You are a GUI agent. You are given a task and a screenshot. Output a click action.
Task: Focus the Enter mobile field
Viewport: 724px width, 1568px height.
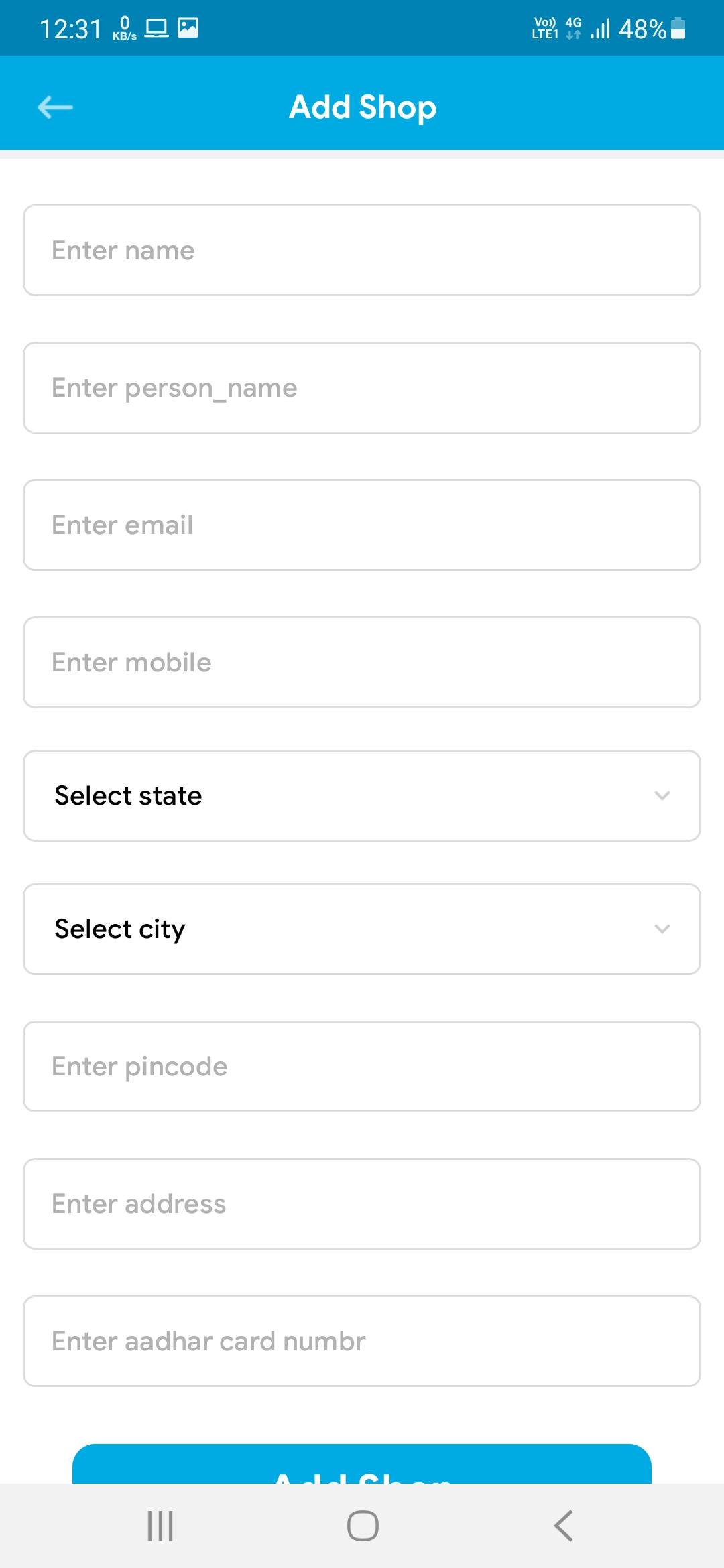coord(362,662)
